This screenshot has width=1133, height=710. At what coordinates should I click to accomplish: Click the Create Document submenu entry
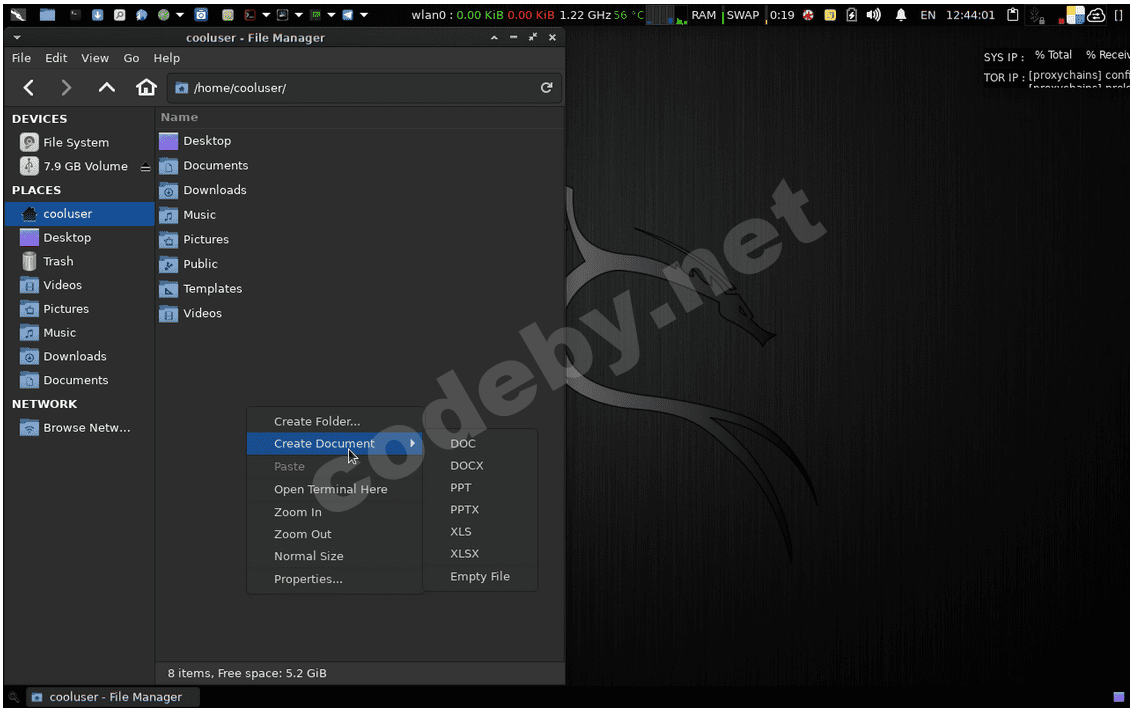click(x=335, y=443)
